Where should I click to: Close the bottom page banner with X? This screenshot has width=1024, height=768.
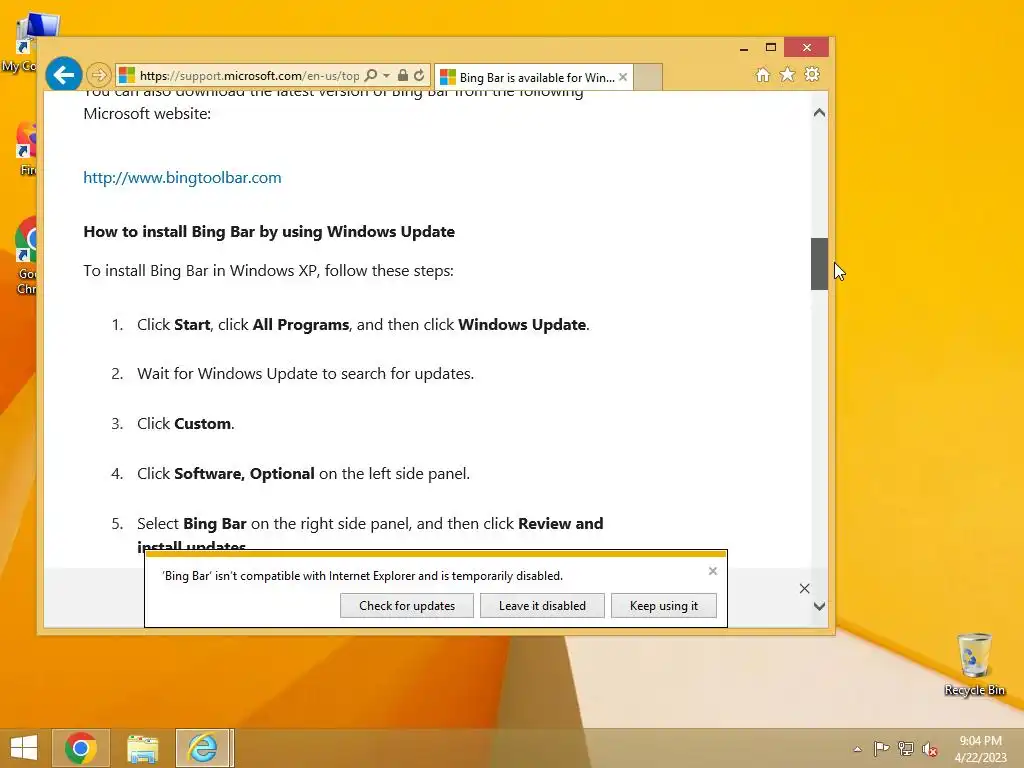click(805, 588)
